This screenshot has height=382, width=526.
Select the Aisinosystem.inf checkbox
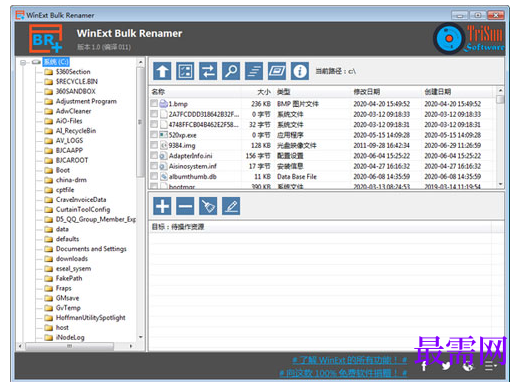pos(154,166)
